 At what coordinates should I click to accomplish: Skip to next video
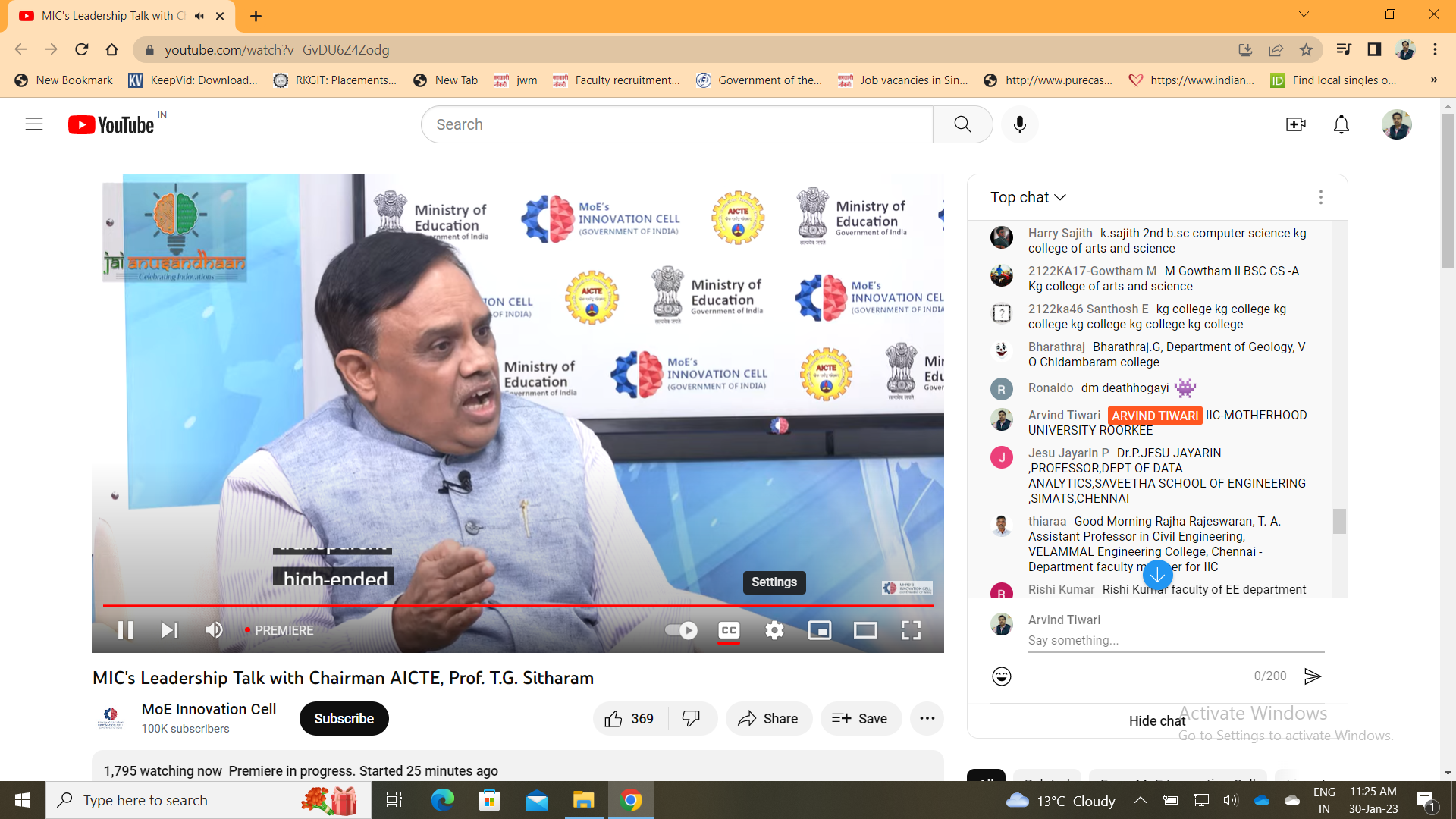[170, 630]
